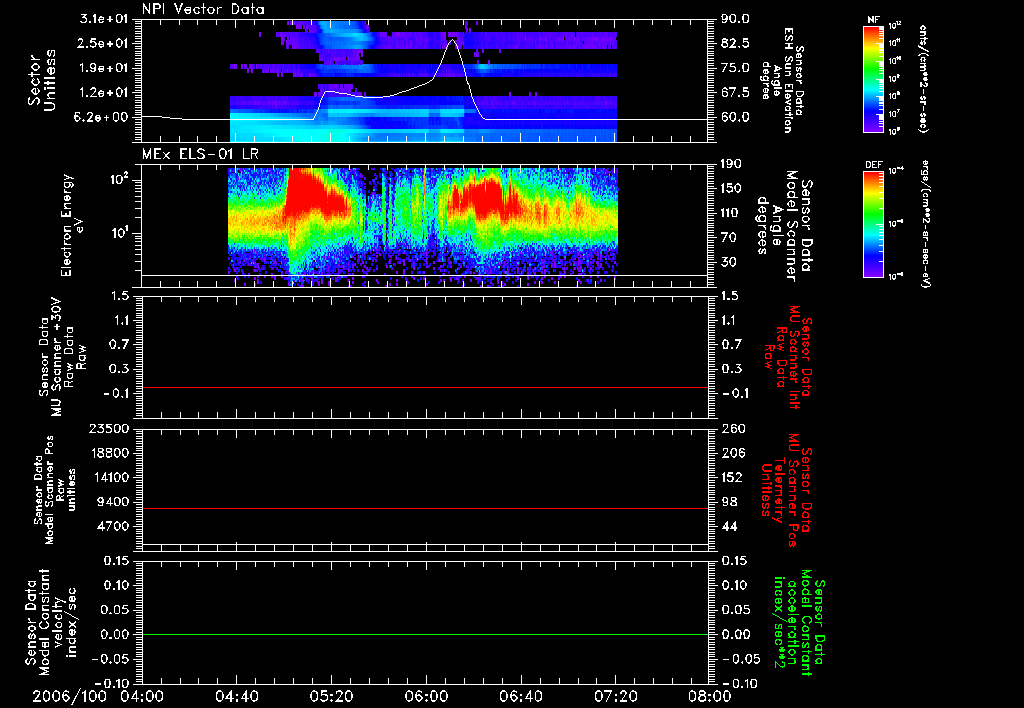Click the 90.0 elevation angle tick value
Image resolution: width=1024 pixels, height=708 pixels.
point(735,19)
